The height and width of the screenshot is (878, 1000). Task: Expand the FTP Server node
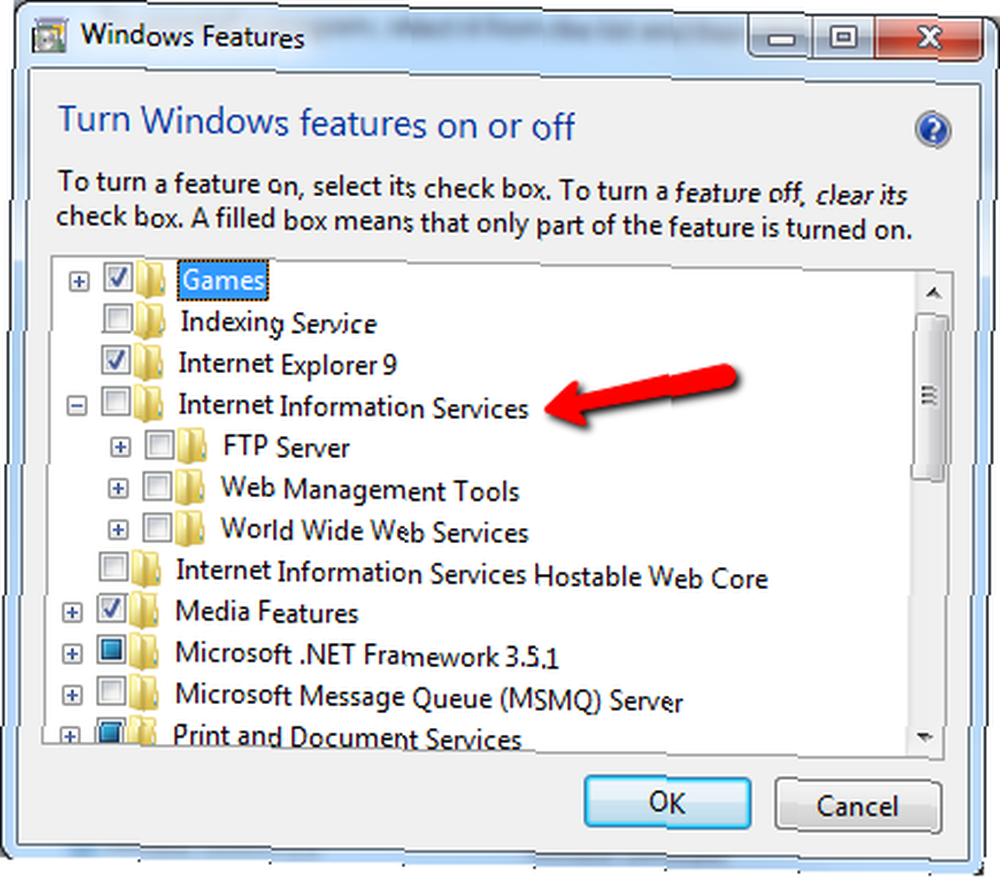tap(120, 447)
